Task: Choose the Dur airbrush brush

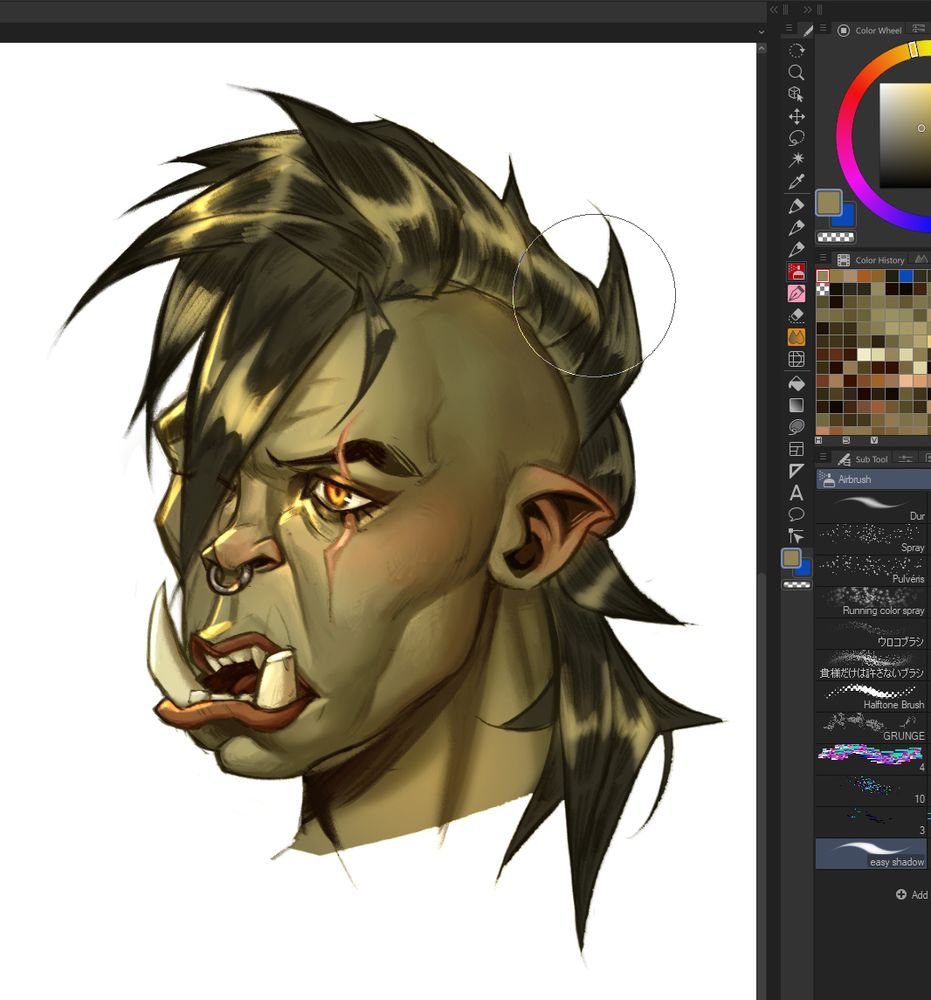Action: (x=871, y=508)
